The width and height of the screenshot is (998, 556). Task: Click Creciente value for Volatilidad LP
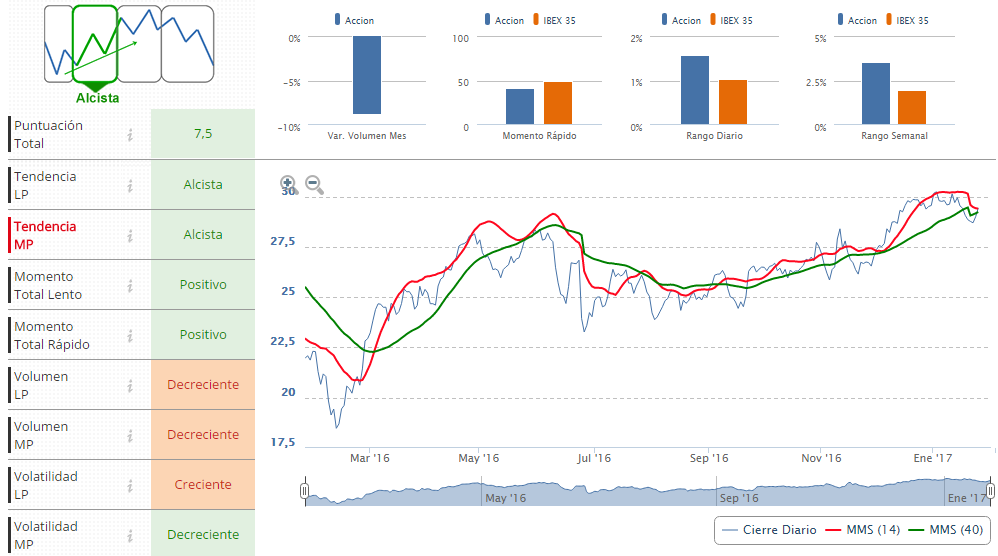pos(203,485)
